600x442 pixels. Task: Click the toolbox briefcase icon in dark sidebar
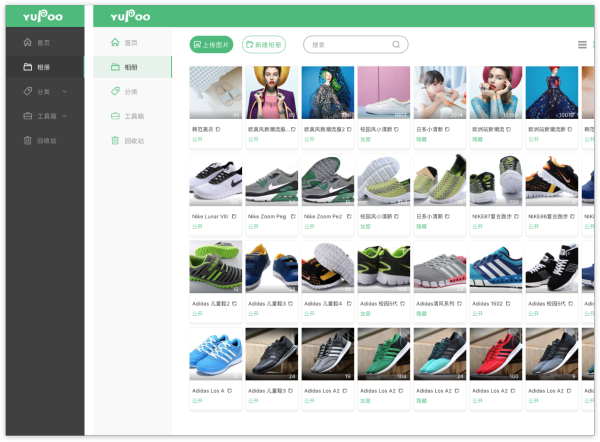(27, 116)
